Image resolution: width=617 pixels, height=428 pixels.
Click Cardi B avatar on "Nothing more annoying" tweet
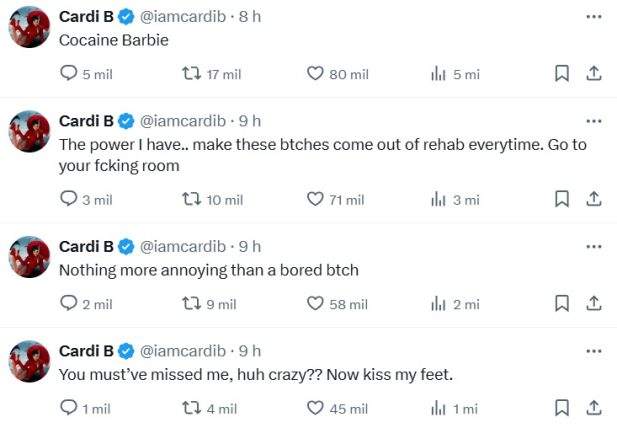pyautogui.click(x=30, y=258)
